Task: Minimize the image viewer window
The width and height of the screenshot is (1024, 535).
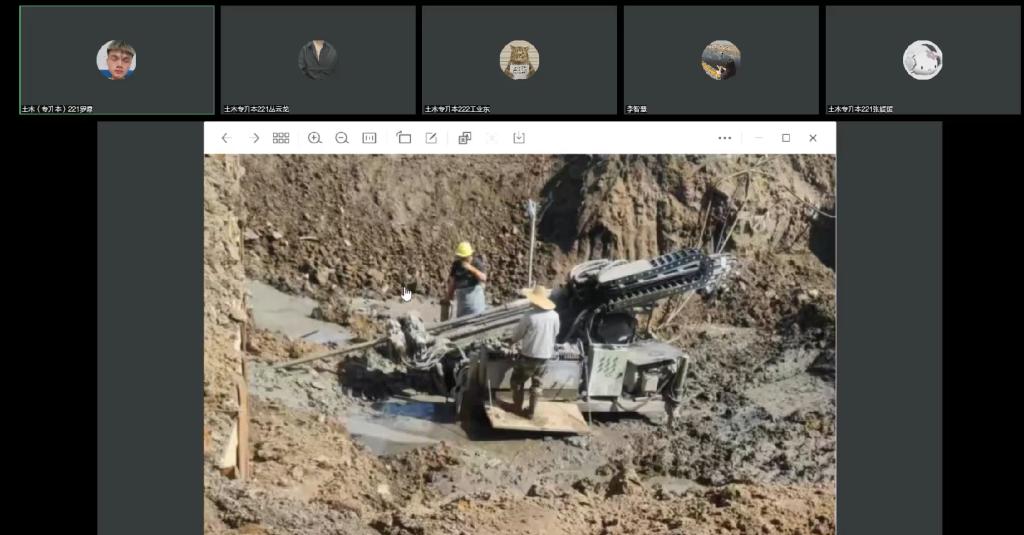Action: coord(758,138)
